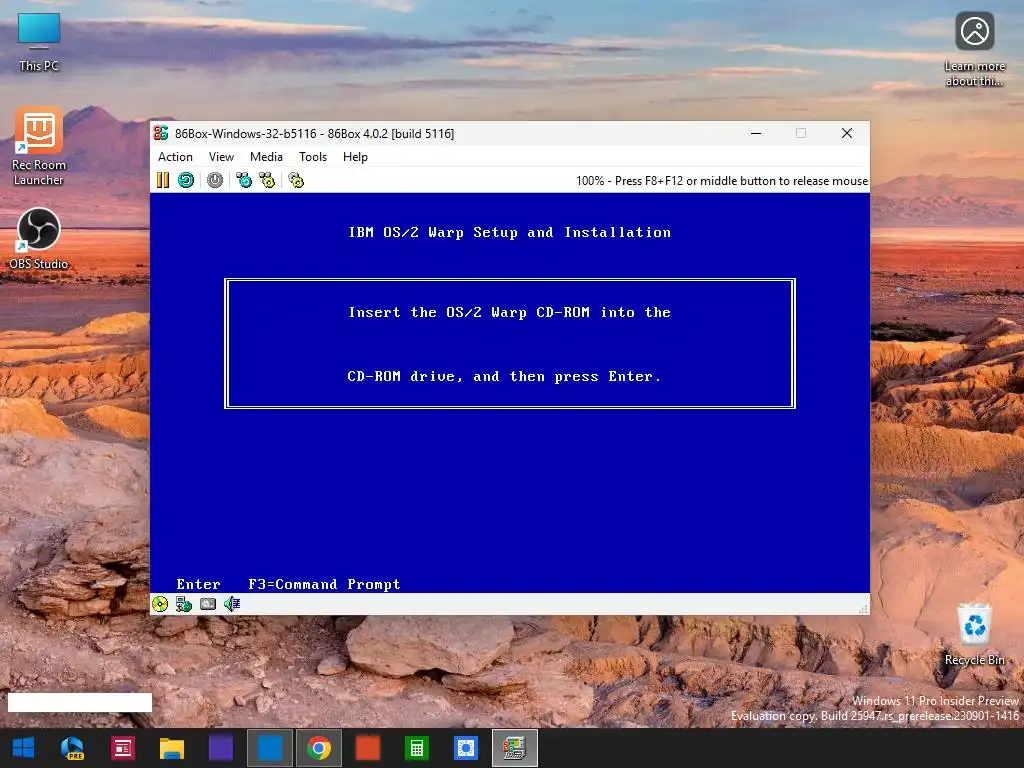Open Microsoft Edge PRE in the taskbar
The height and width of the screenshot is (768, 1024).
click(x=72, y=748)
